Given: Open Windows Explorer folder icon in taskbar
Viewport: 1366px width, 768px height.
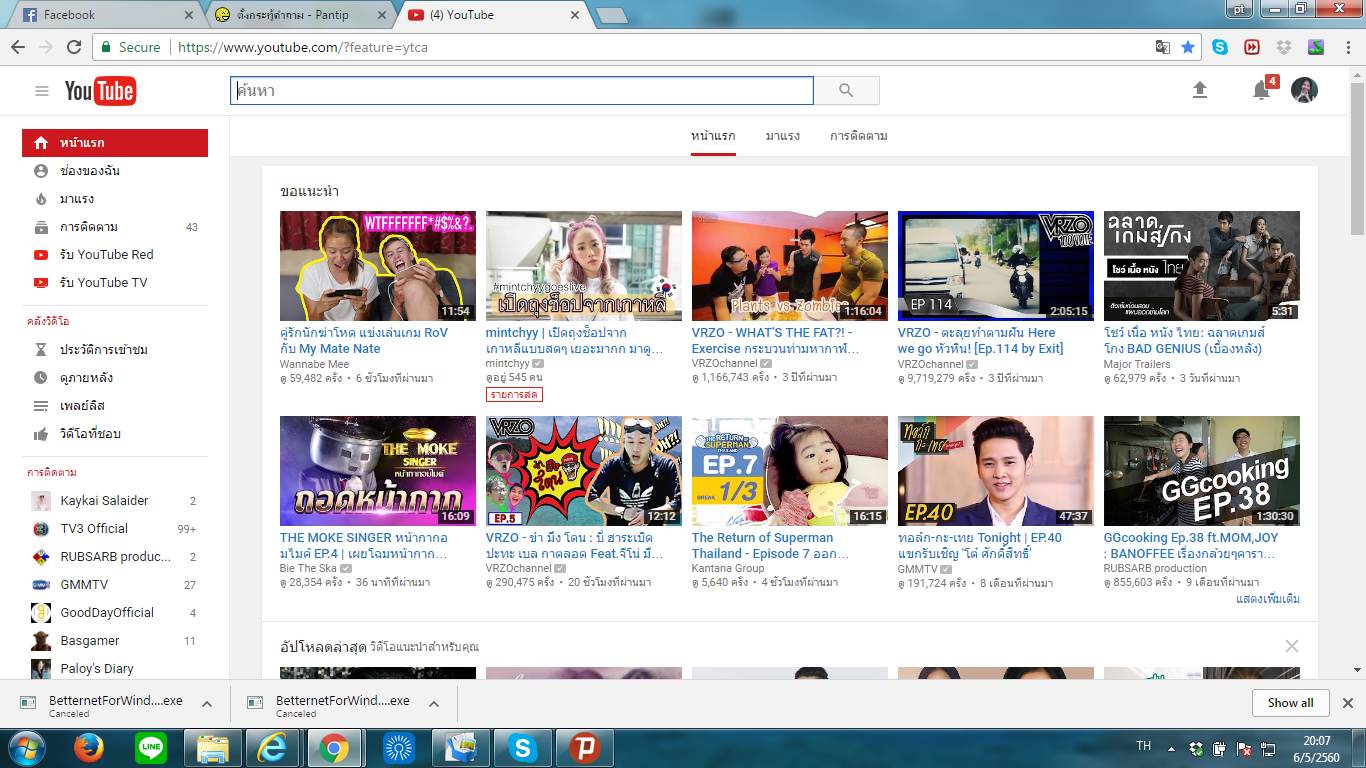Looking at the screenshot, I should pyautogui.click(x=212, y=748).
